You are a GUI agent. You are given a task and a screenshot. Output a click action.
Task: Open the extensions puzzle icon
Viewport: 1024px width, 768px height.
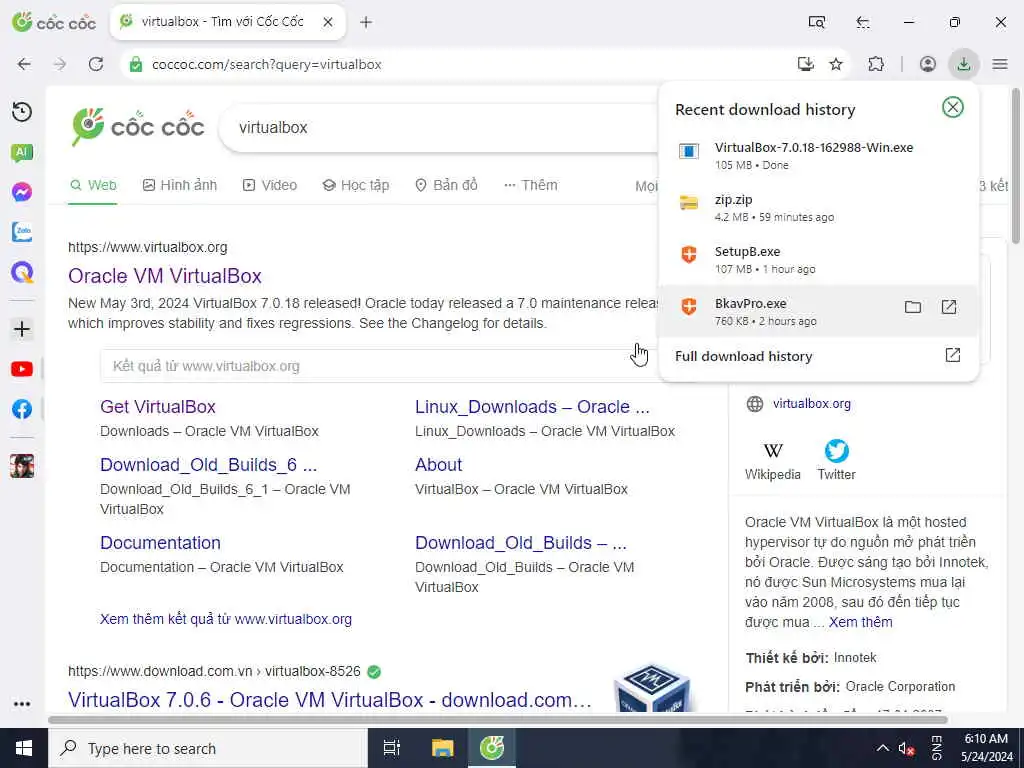click(x=876, y=64)
